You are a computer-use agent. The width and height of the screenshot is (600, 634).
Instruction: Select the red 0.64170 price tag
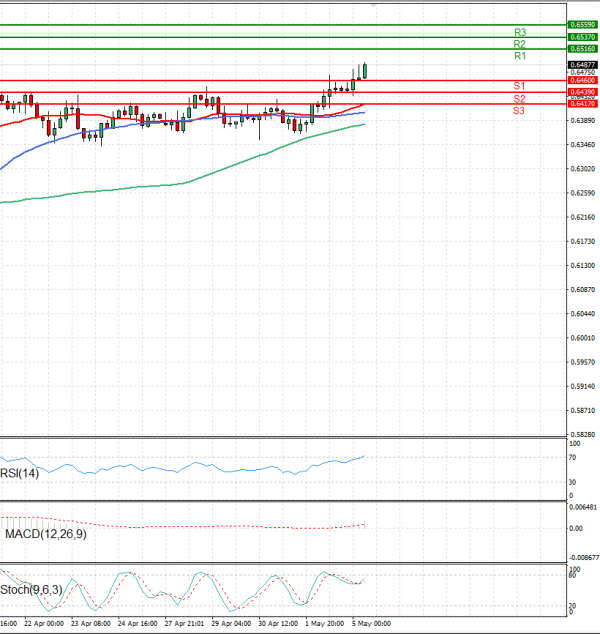click(582, 104)
